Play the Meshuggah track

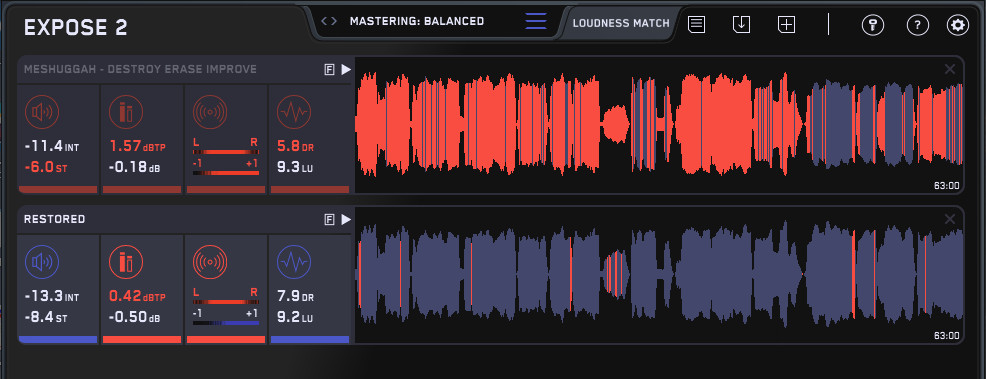click(346, 70)
